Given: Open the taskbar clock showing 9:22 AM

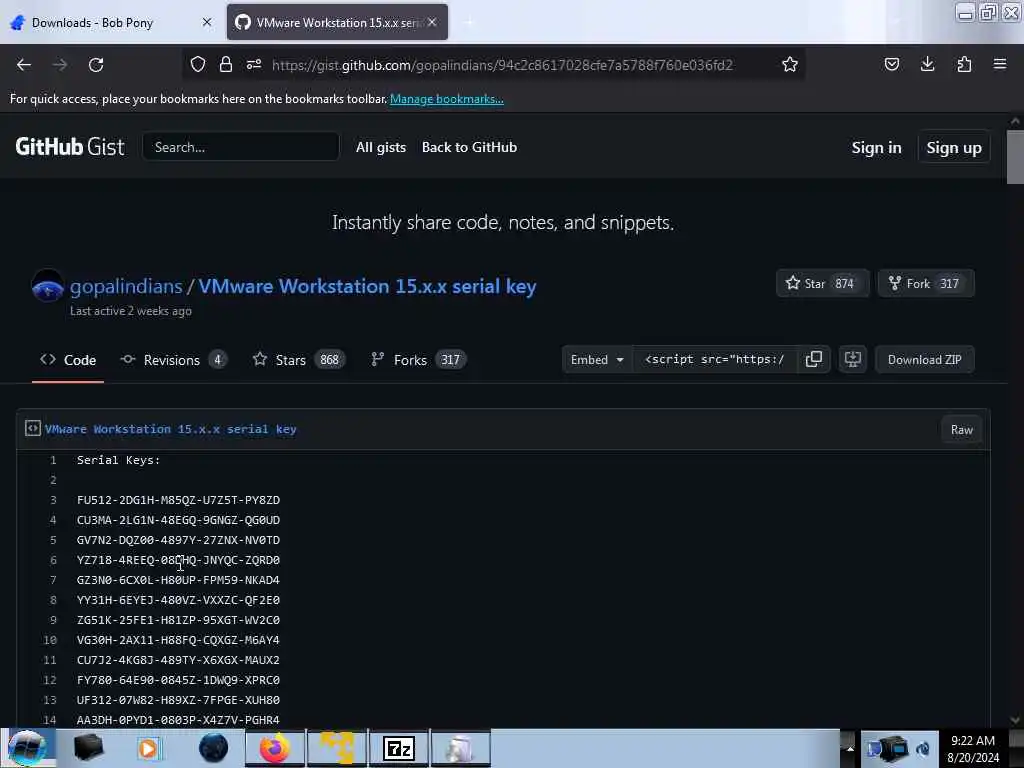Looking at the screenshot, I should point(973,748).
